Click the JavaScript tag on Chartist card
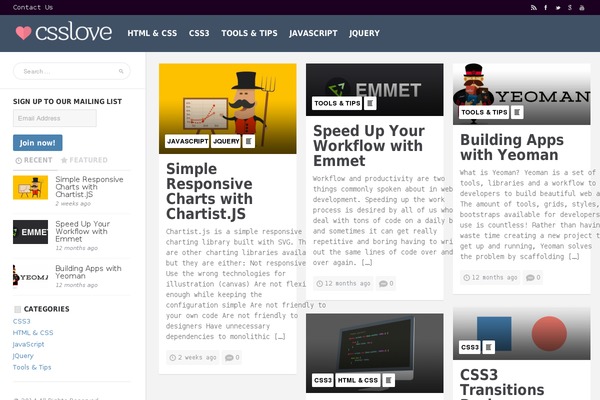 pos(188,141)
